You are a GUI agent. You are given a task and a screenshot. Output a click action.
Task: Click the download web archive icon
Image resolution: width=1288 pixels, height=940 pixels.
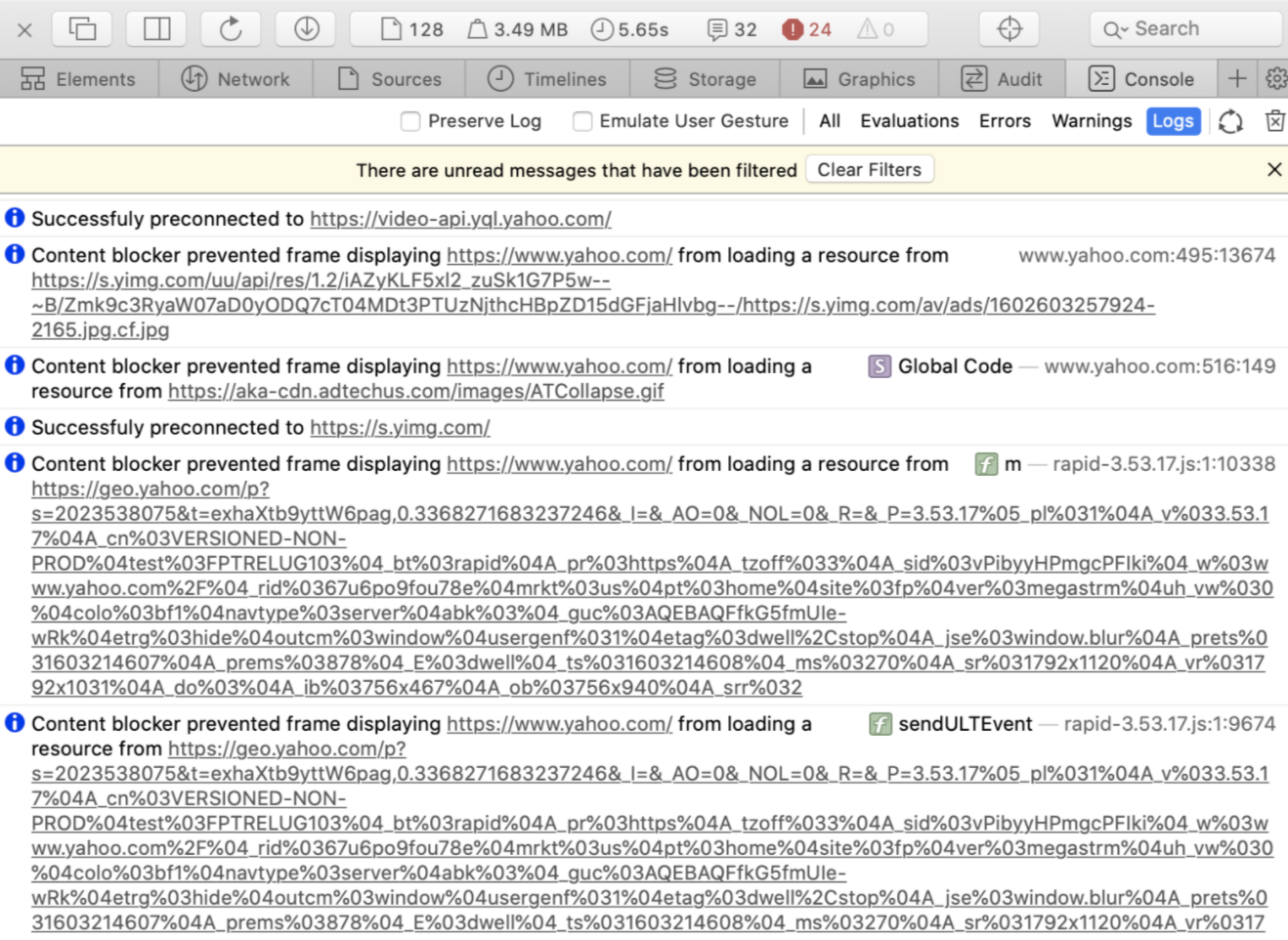tap(306, 29)
